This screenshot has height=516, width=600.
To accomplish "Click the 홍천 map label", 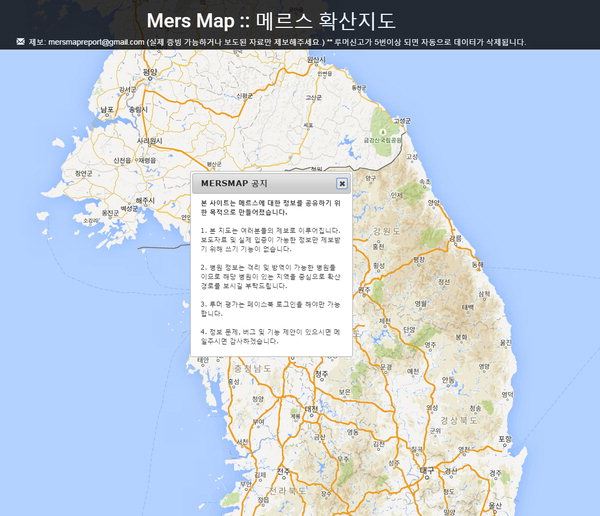I will 378,247.
